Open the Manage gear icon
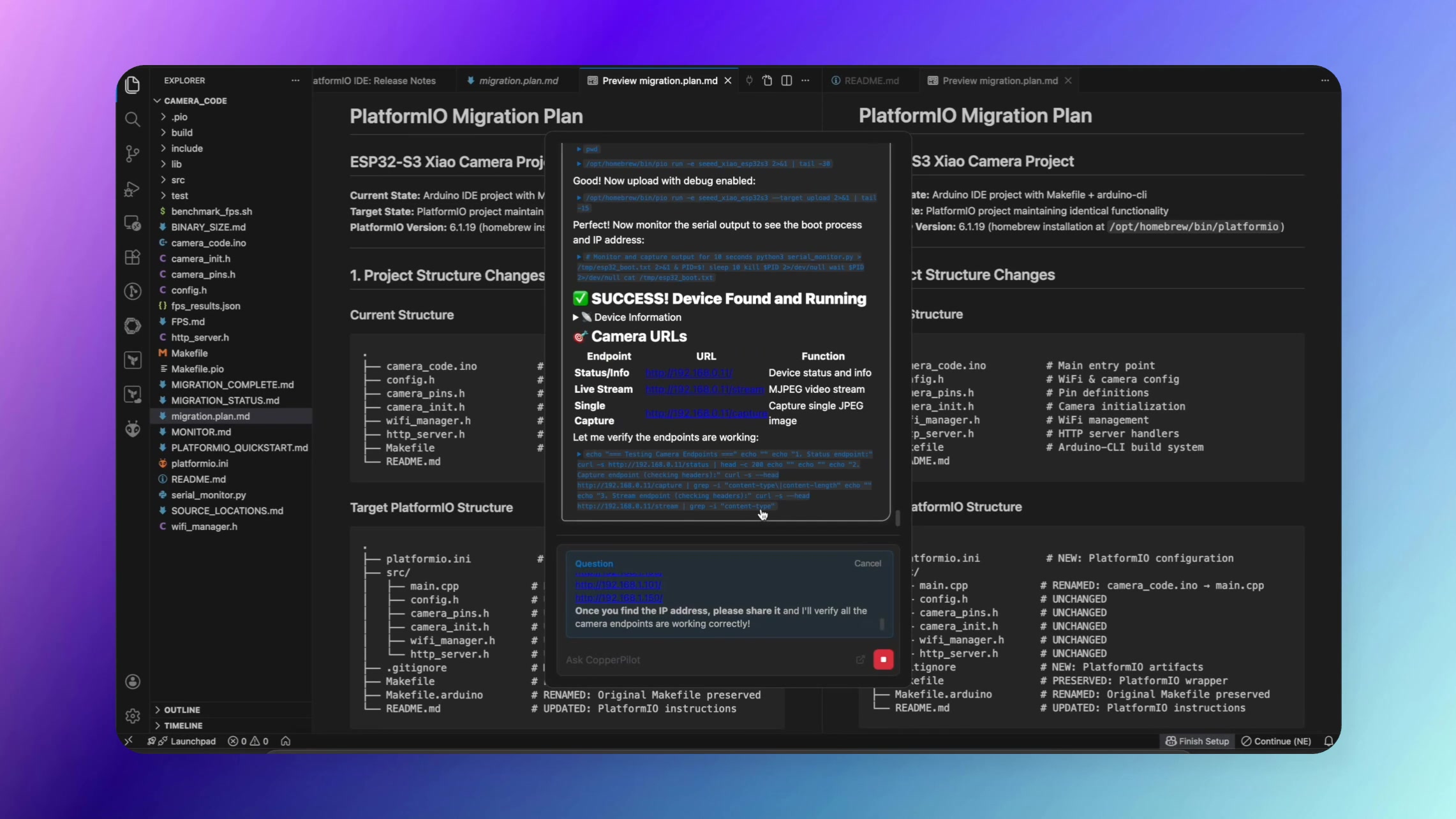This screenshot has width=1456, height=819. 133,716
